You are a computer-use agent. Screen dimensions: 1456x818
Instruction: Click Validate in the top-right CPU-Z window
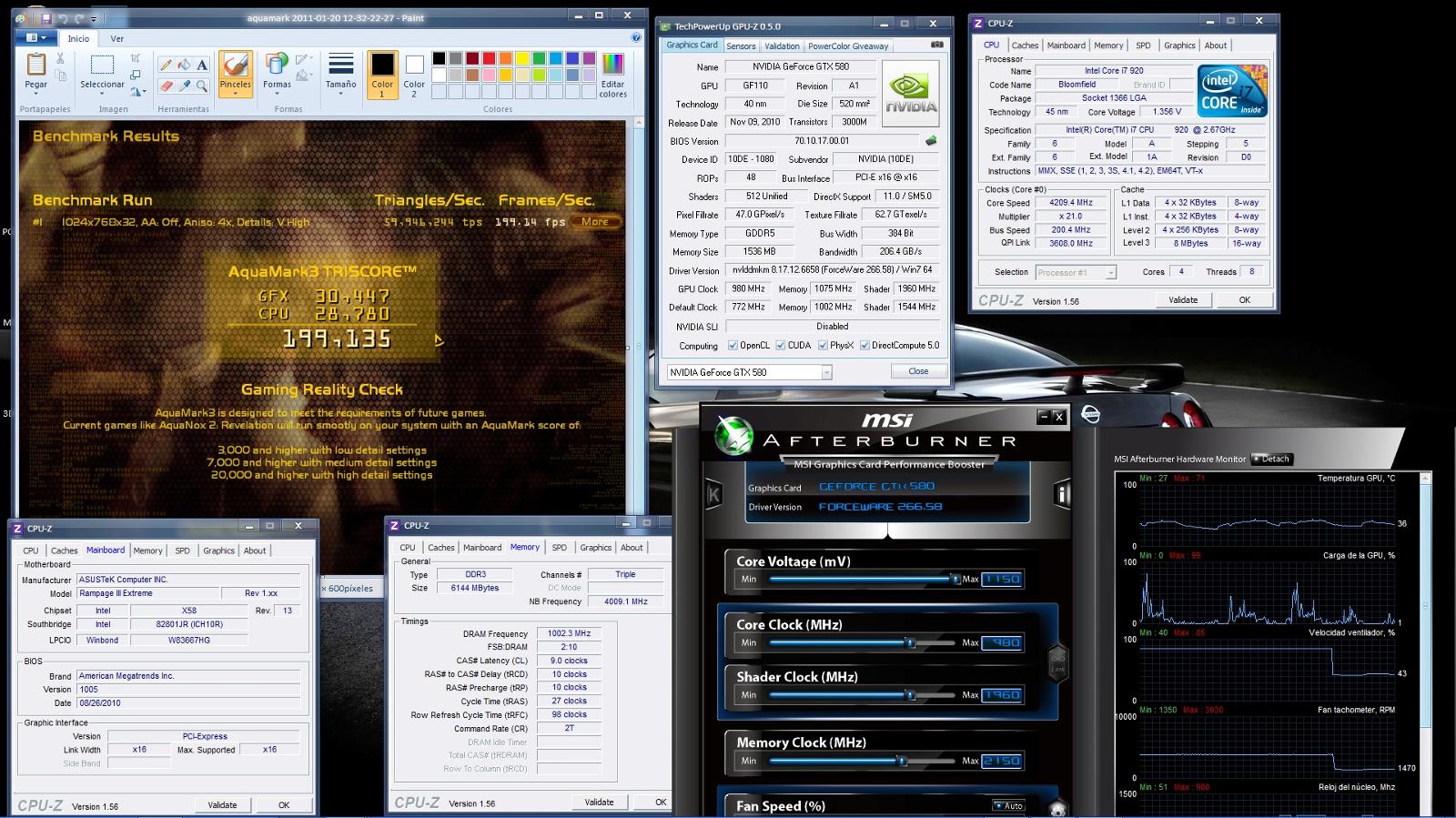coord(1183,299)
